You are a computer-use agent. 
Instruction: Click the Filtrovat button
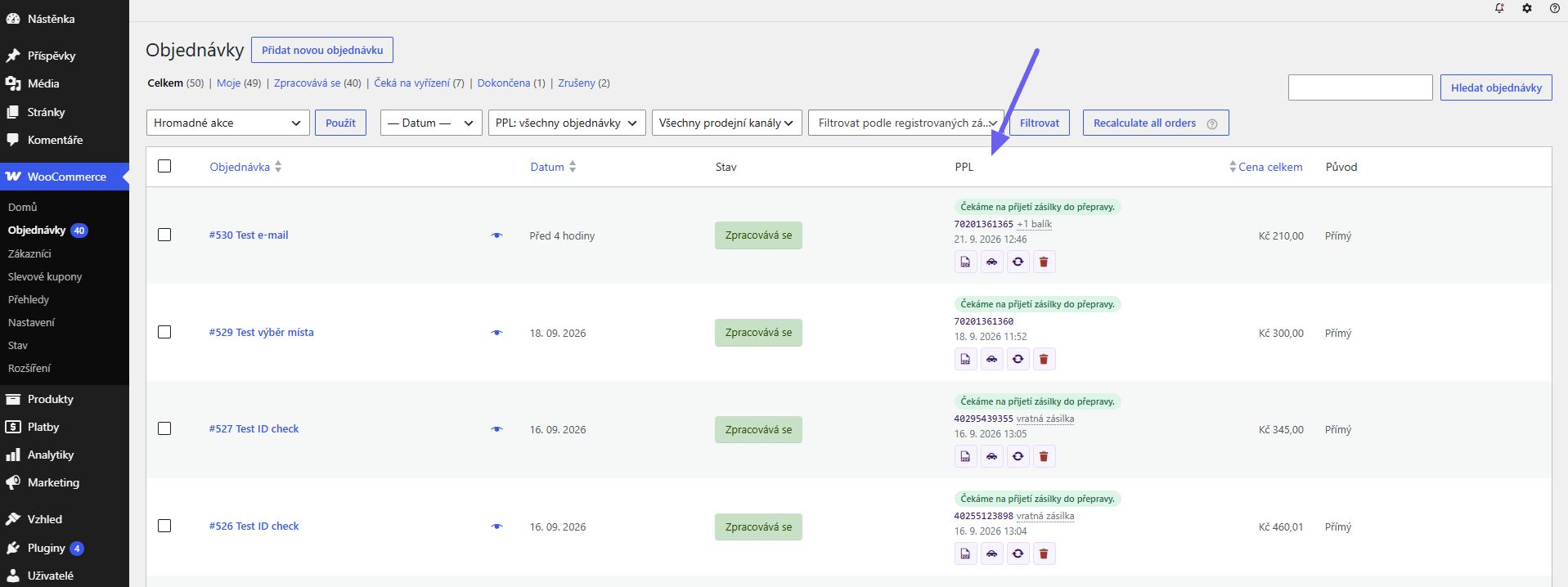click(1040, 123)
